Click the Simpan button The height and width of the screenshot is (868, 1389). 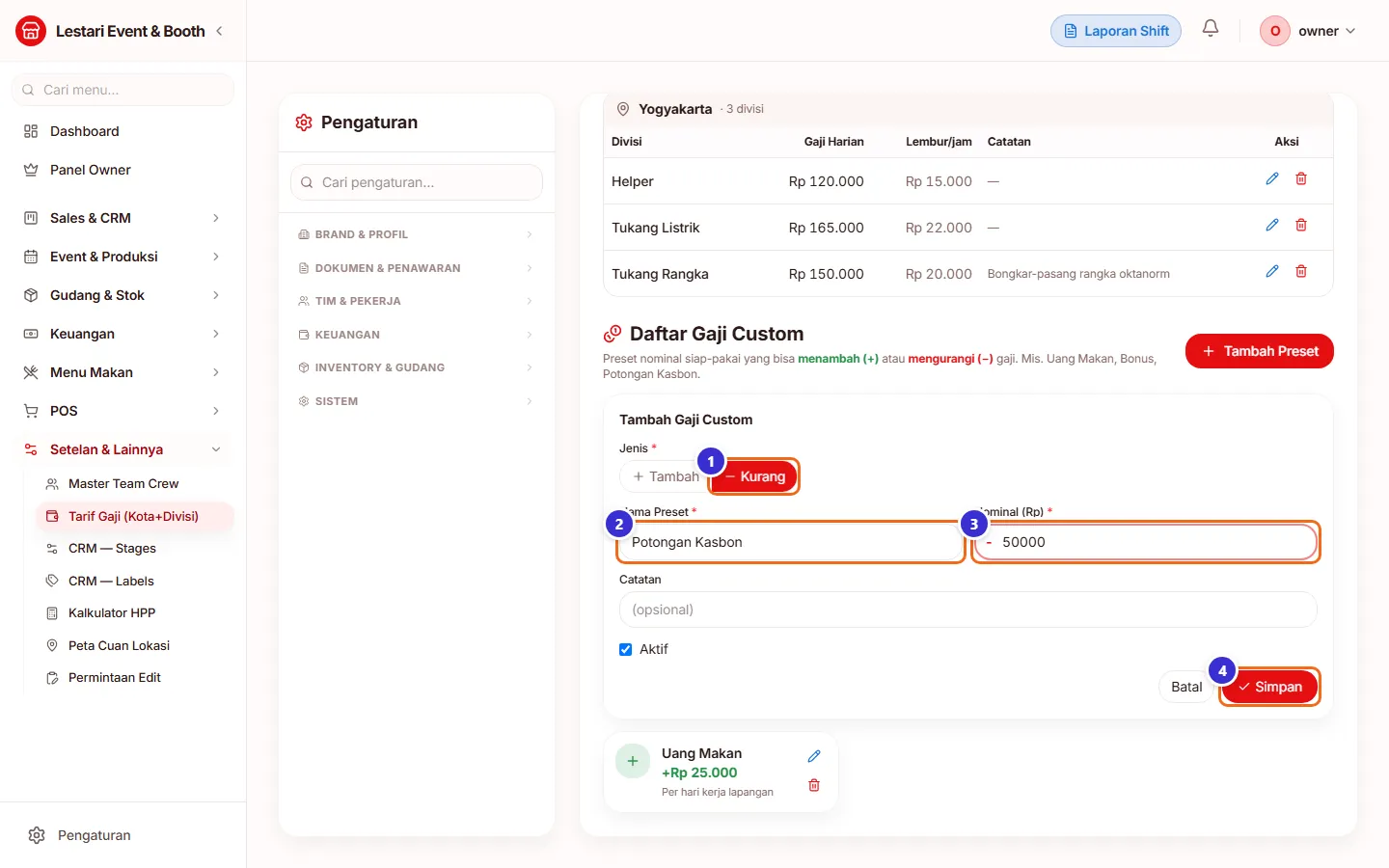point(1269,687)
